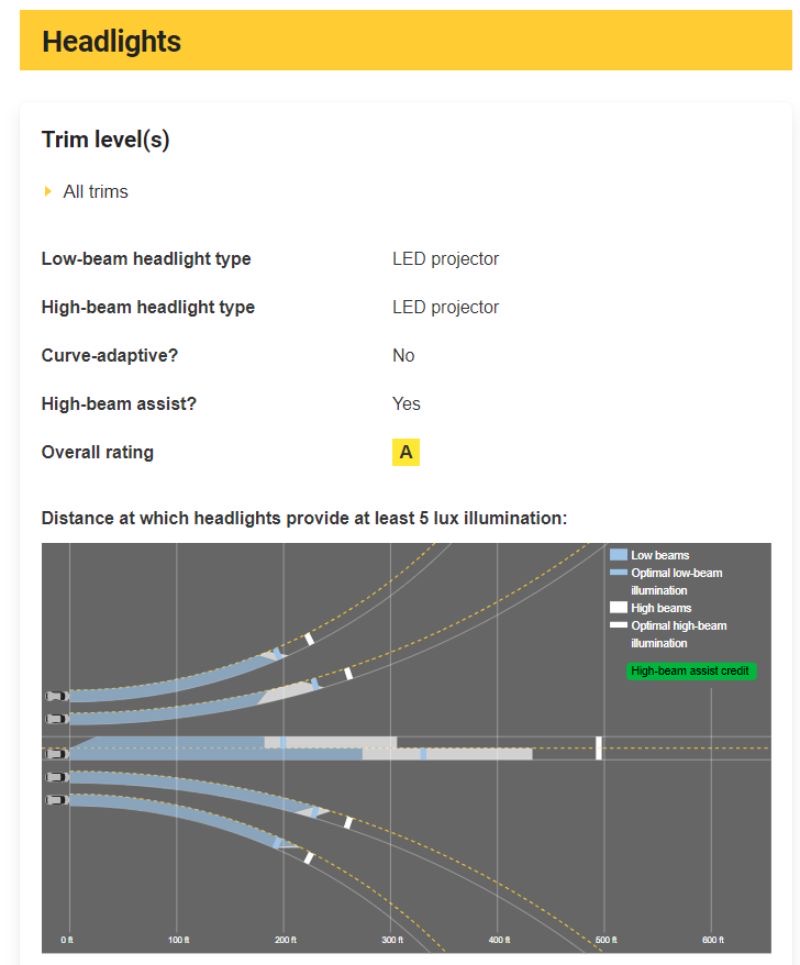This screenshot has width=800, height=965.
Task: Click the car icon on the straight road
Action: click(x=56, y=754)
